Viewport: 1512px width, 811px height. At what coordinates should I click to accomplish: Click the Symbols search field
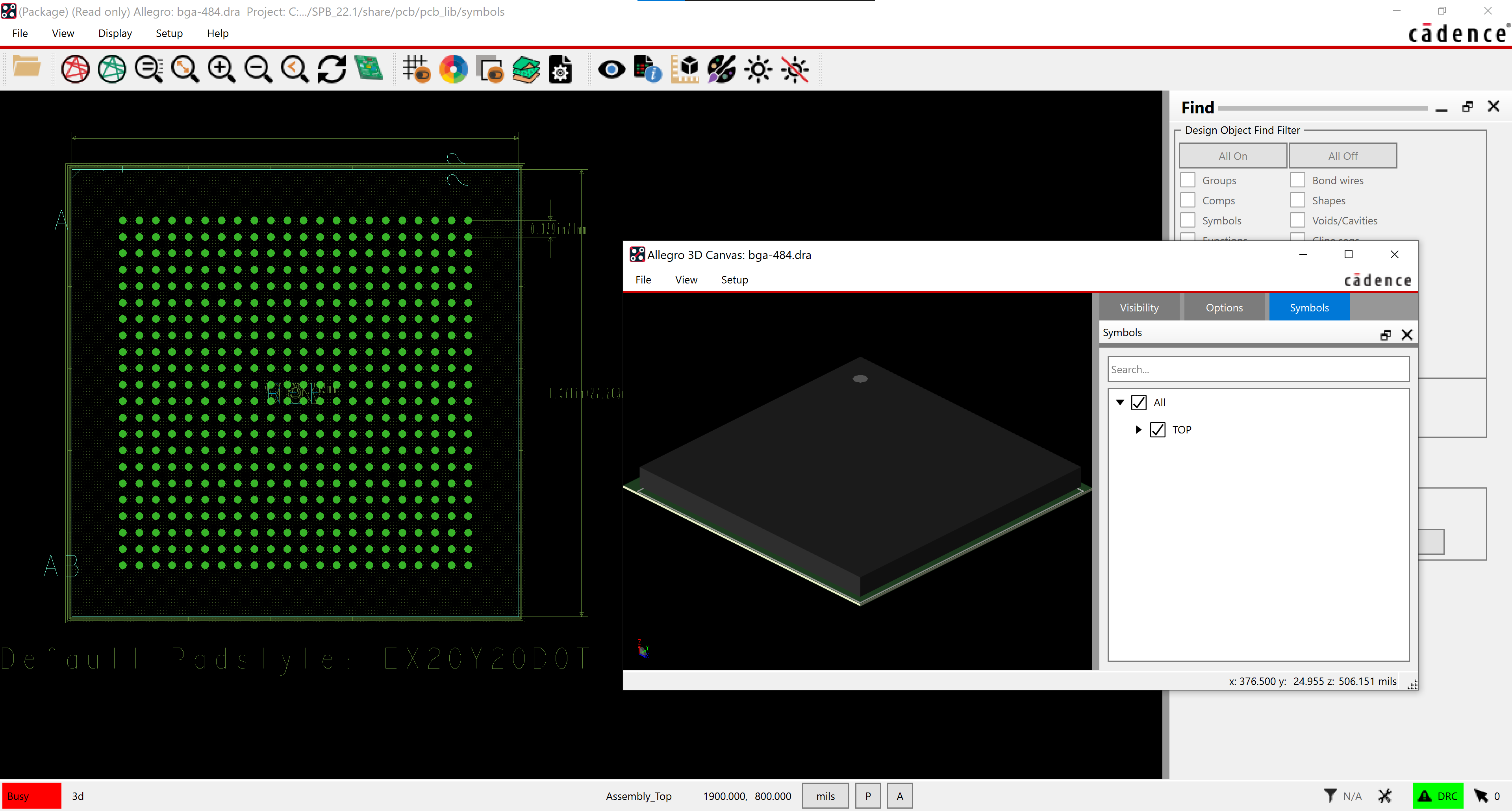tap(1258, 369)
